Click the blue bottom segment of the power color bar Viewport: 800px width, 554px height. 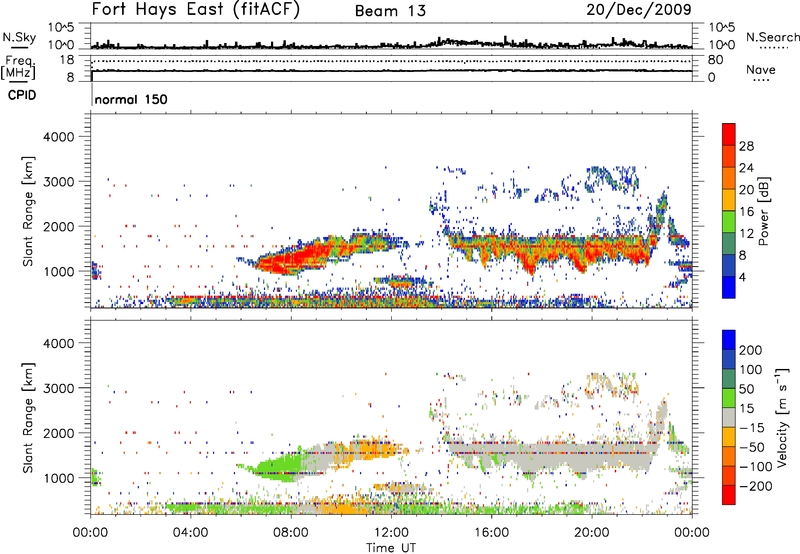pyautogui.click(x=729, y=287)
